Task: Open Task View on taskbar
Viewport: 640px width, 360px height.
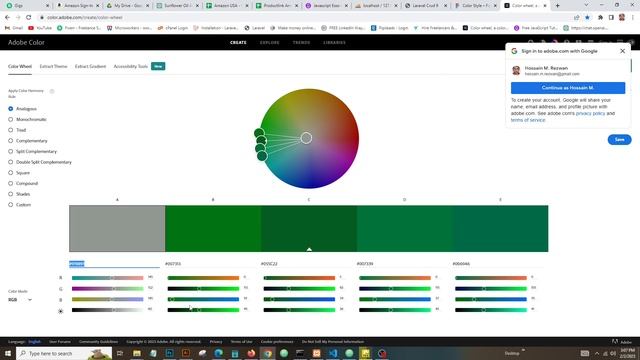Action: pos(120,353)
